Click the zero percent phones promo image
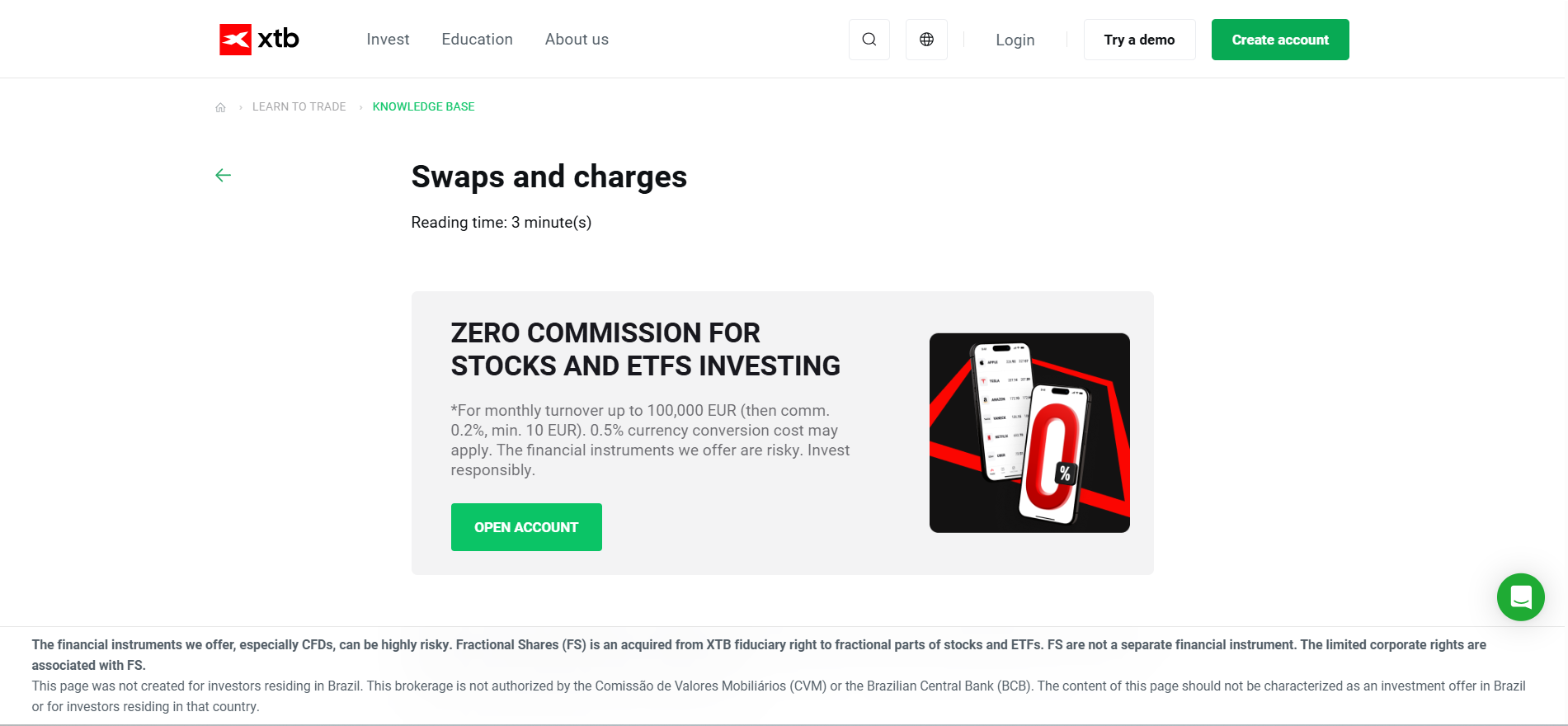 (x=1029, y=432)
